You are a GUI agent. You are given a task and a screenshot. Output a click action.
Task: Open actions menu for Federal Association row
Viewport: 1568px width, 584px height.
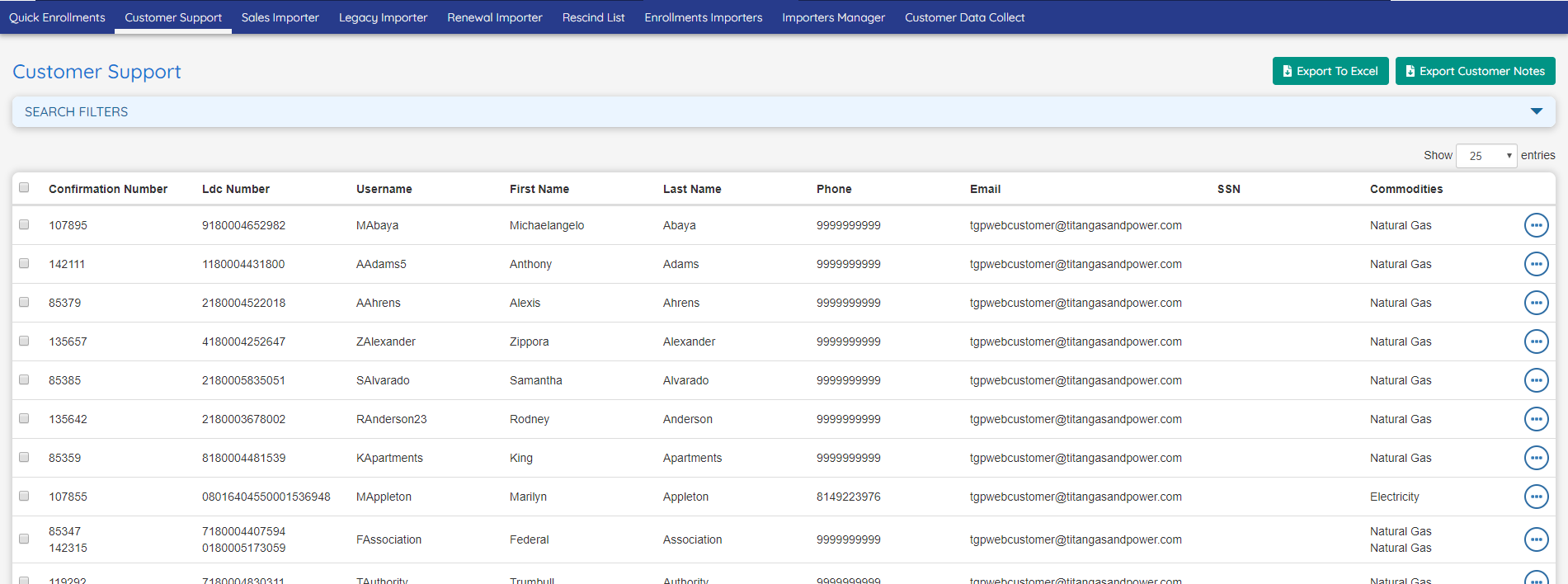pyautogui.click(x=1536, y=539)
